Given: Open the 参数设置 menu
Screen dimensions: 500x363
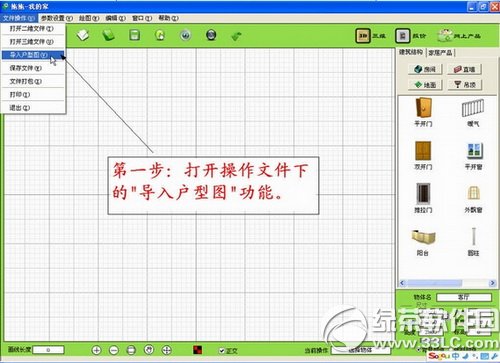Looking at the screenshot, I should click(56, 18).
